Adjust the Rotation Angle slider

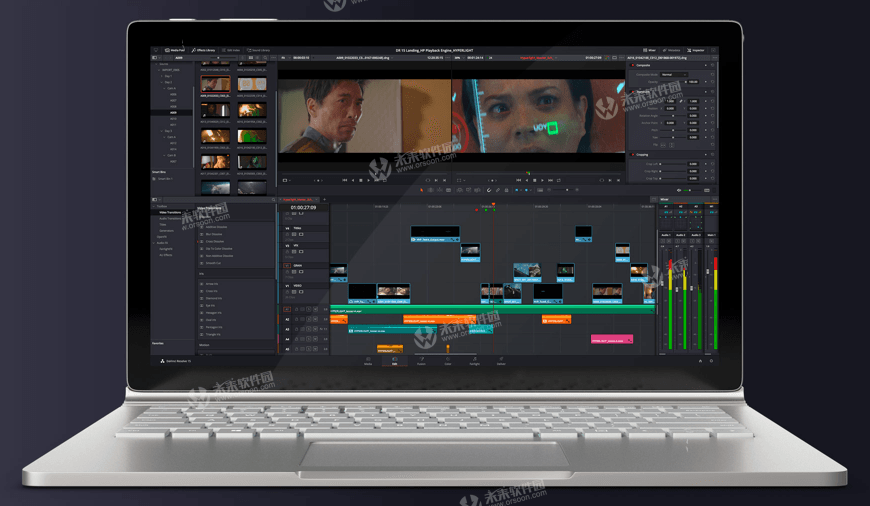pos(672,115)
